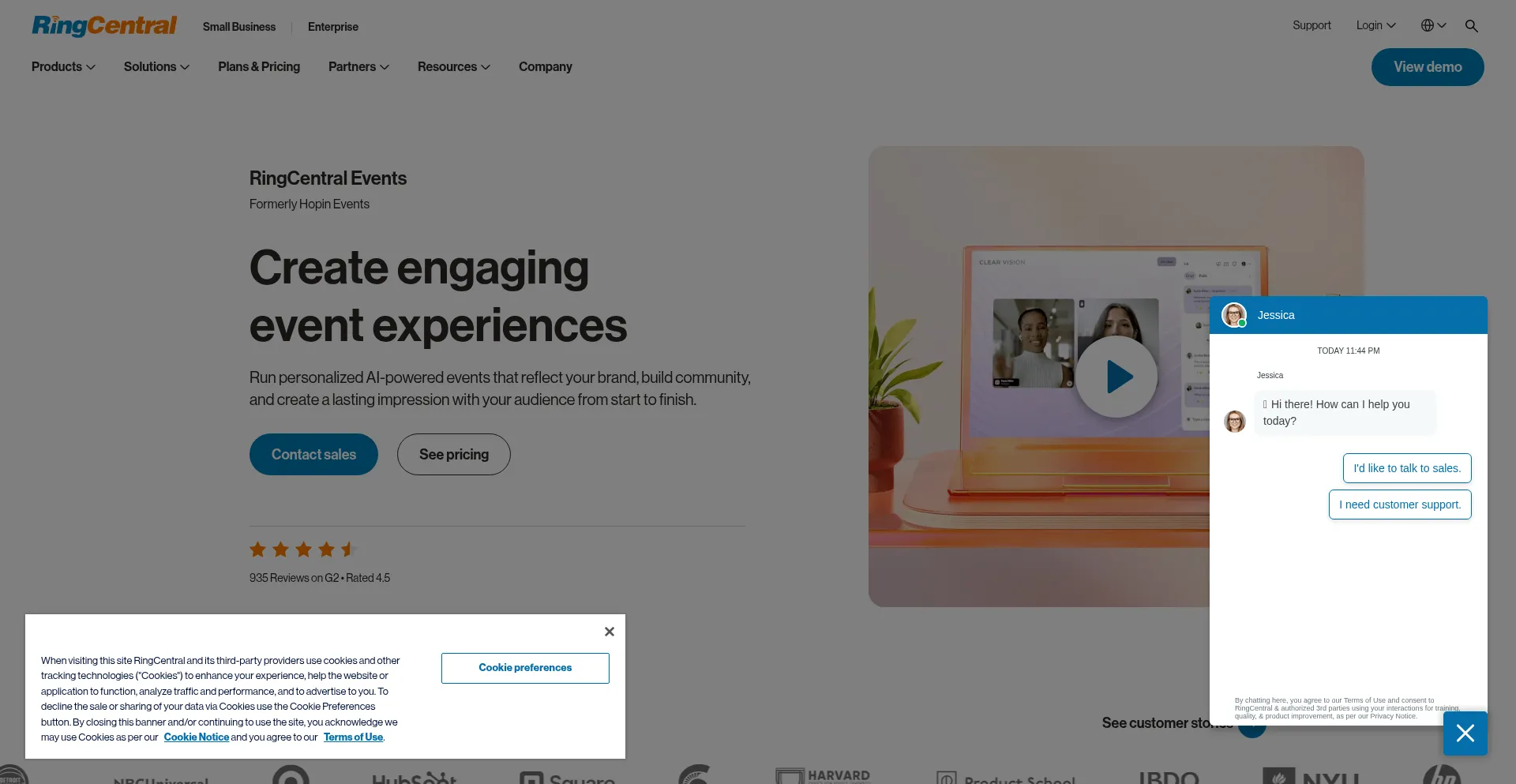The image size is (1516, 784).
Task: Select the Small Business tab
Action: [x=239, y=27]
